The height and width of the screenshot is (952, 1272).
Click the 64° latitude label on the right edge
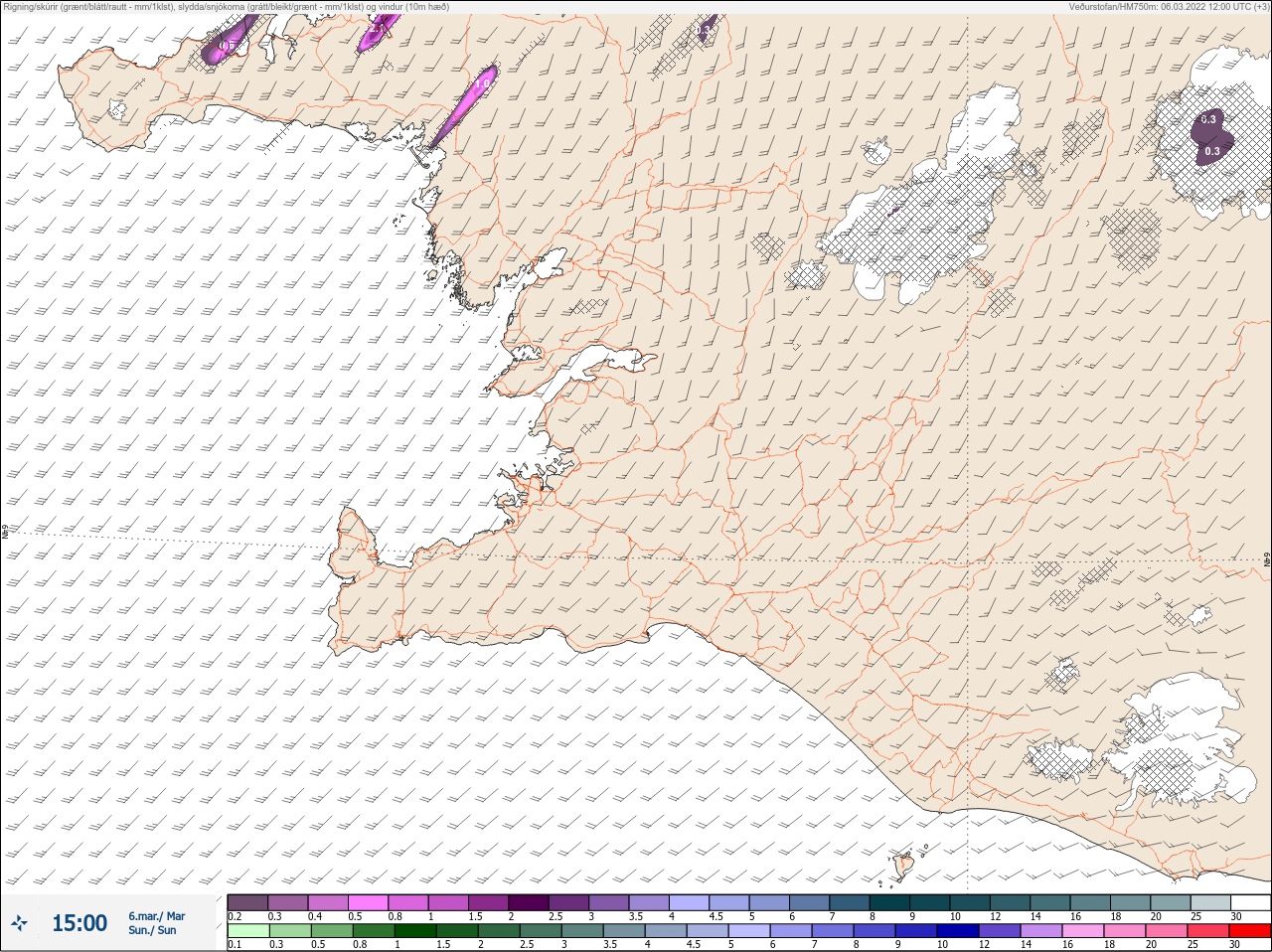[1267, 561]
